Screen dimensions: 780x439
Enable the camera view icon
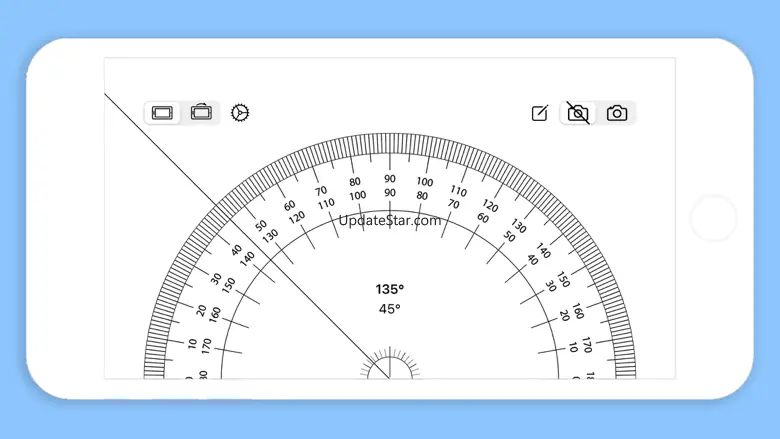point(617,113)
